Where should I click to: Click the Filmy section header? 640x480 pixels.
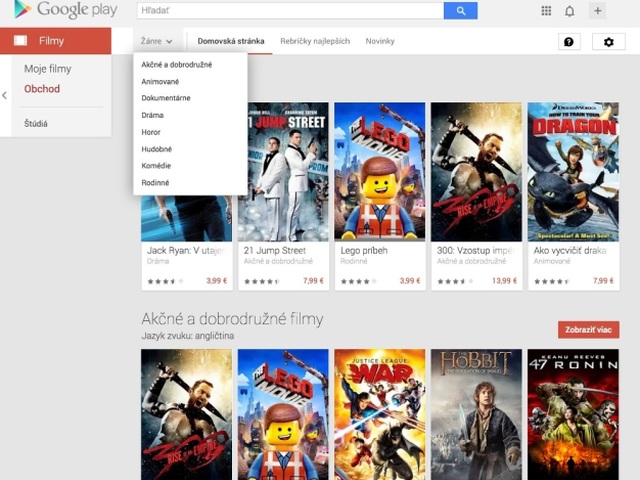tap(56, 41)
